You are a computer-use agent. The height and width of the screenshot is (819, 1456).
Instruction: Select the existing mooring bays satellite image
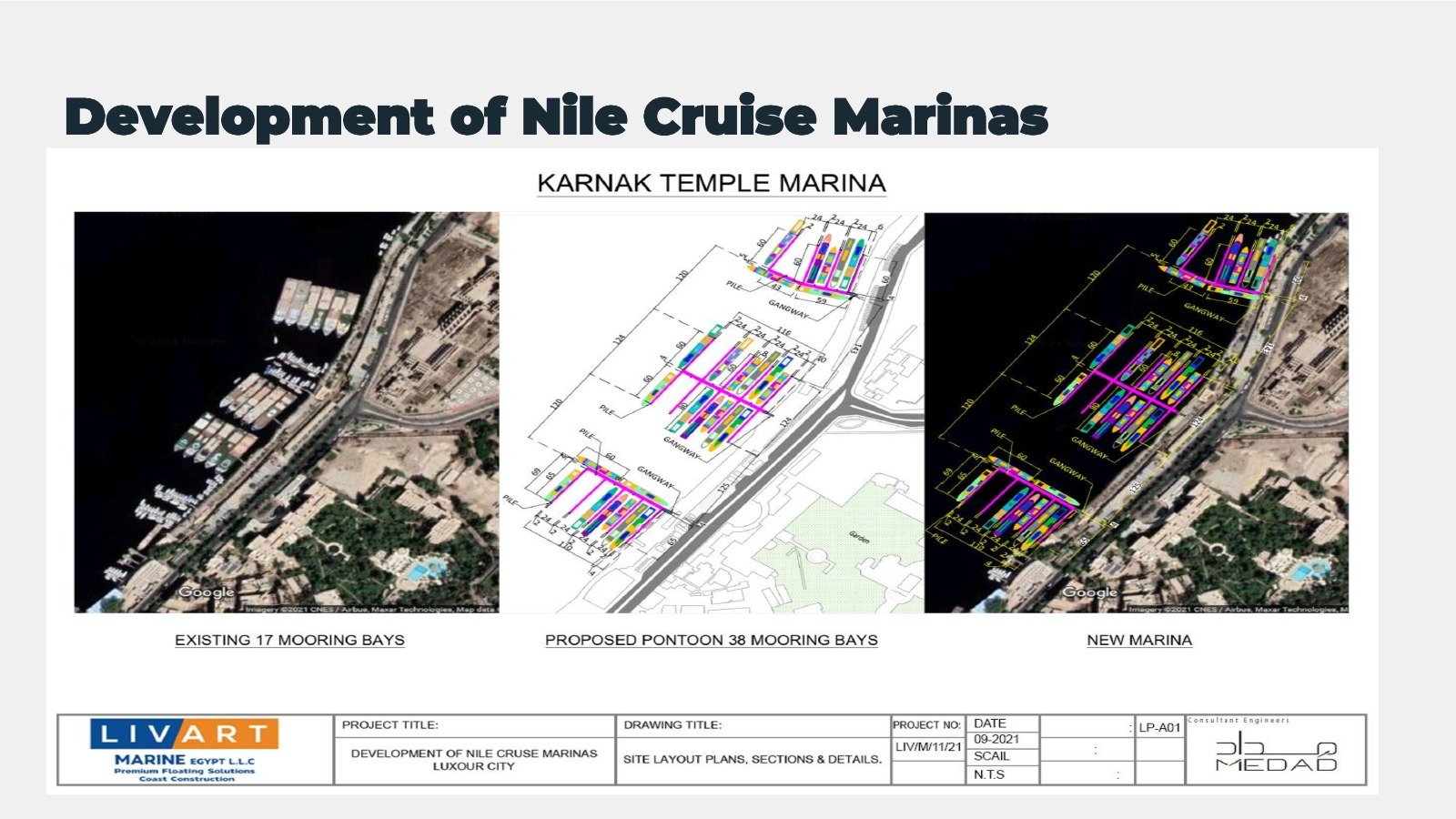(x=287, y=412)
